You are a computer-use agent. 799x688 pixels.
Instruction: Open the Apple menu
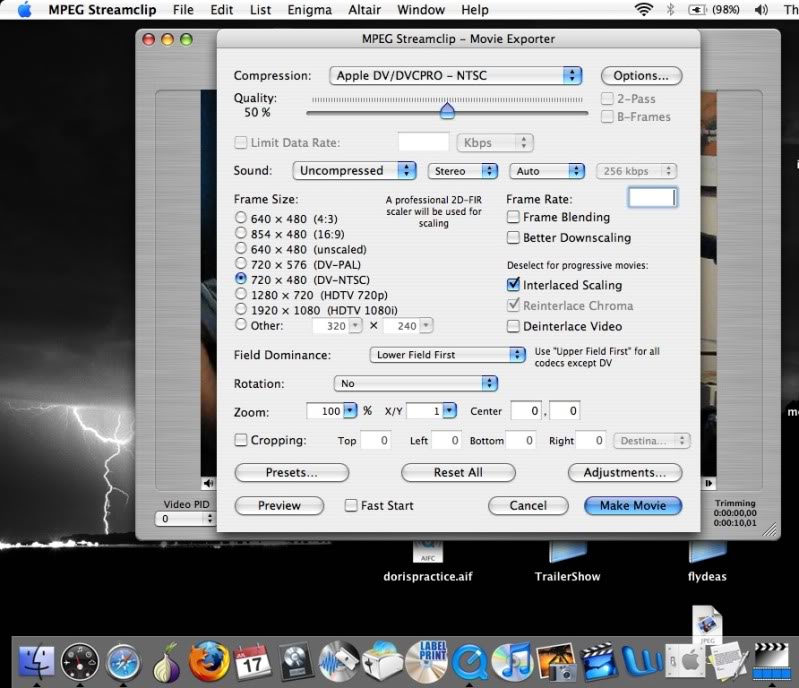[x=24, y=10]
